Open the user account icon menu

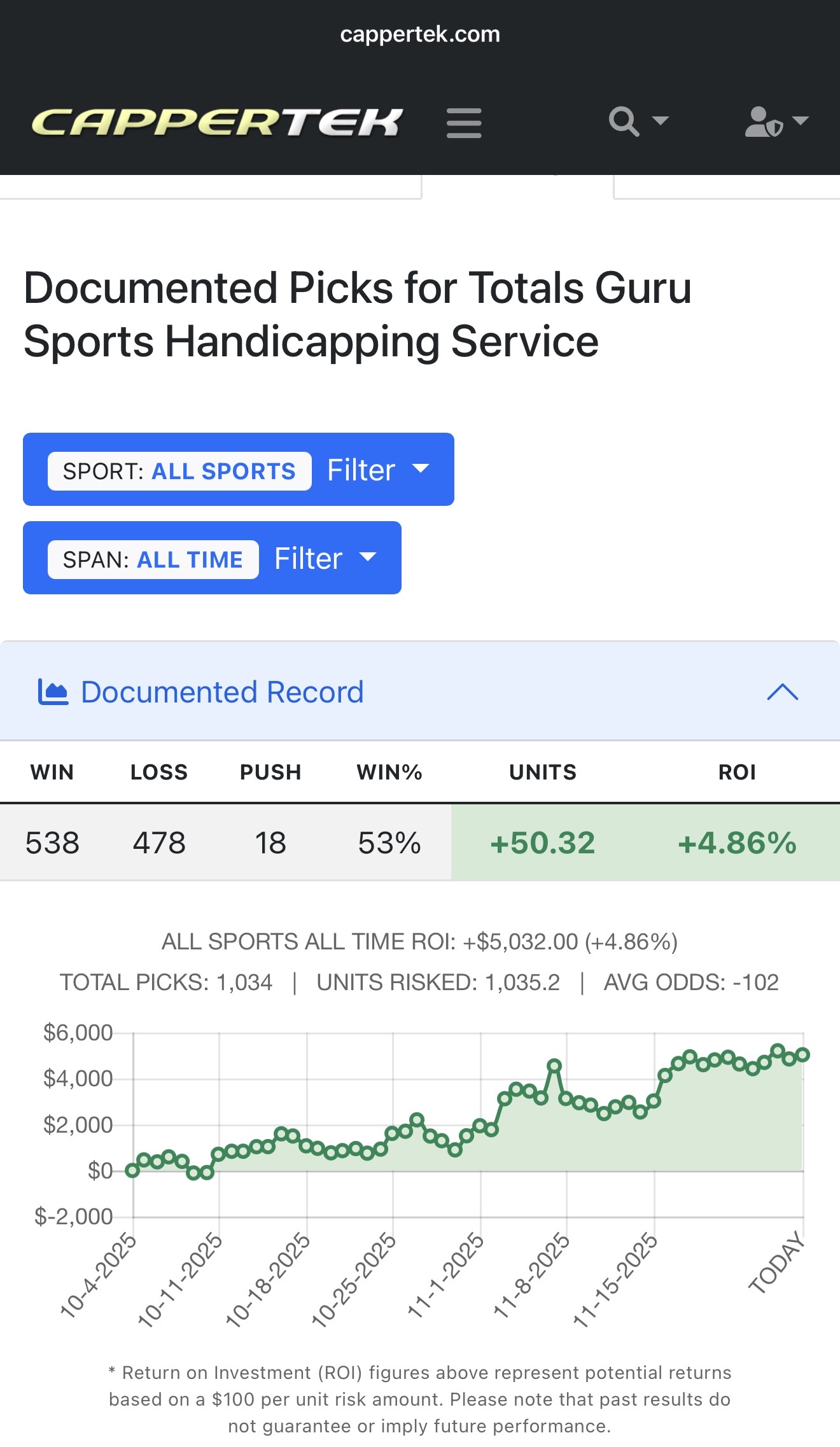(763, 122)
